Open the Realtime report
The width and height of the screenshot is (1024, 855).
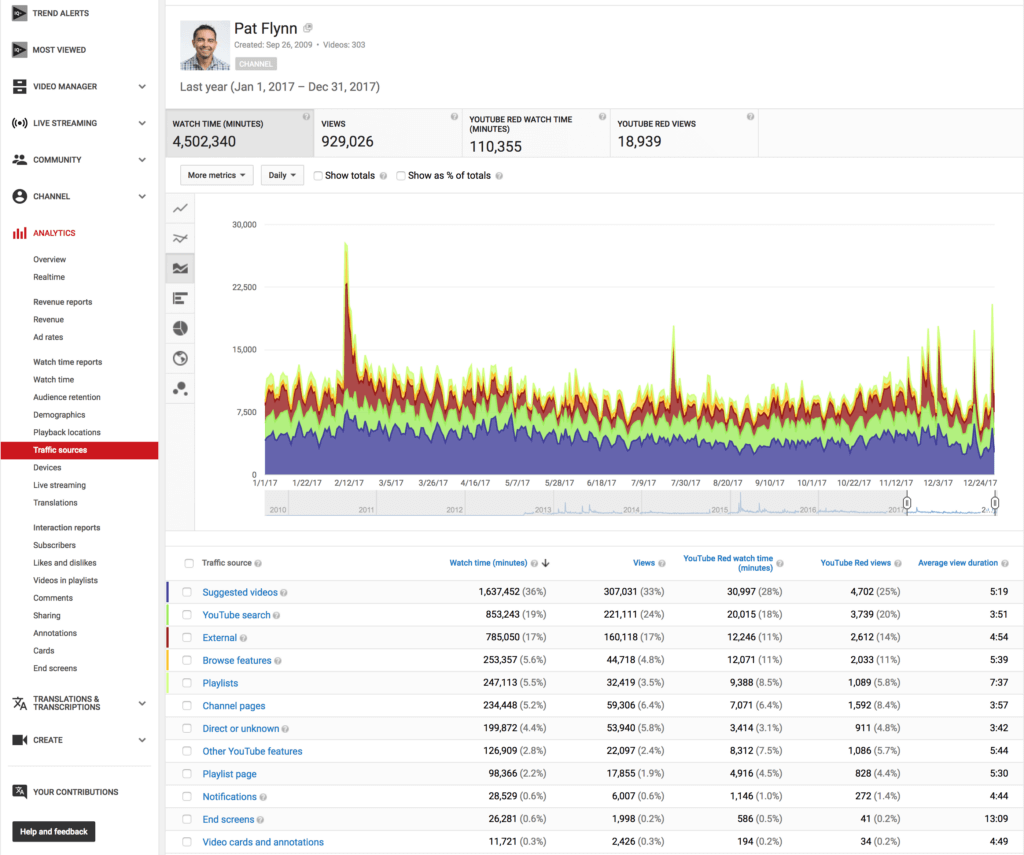(49, 277)
